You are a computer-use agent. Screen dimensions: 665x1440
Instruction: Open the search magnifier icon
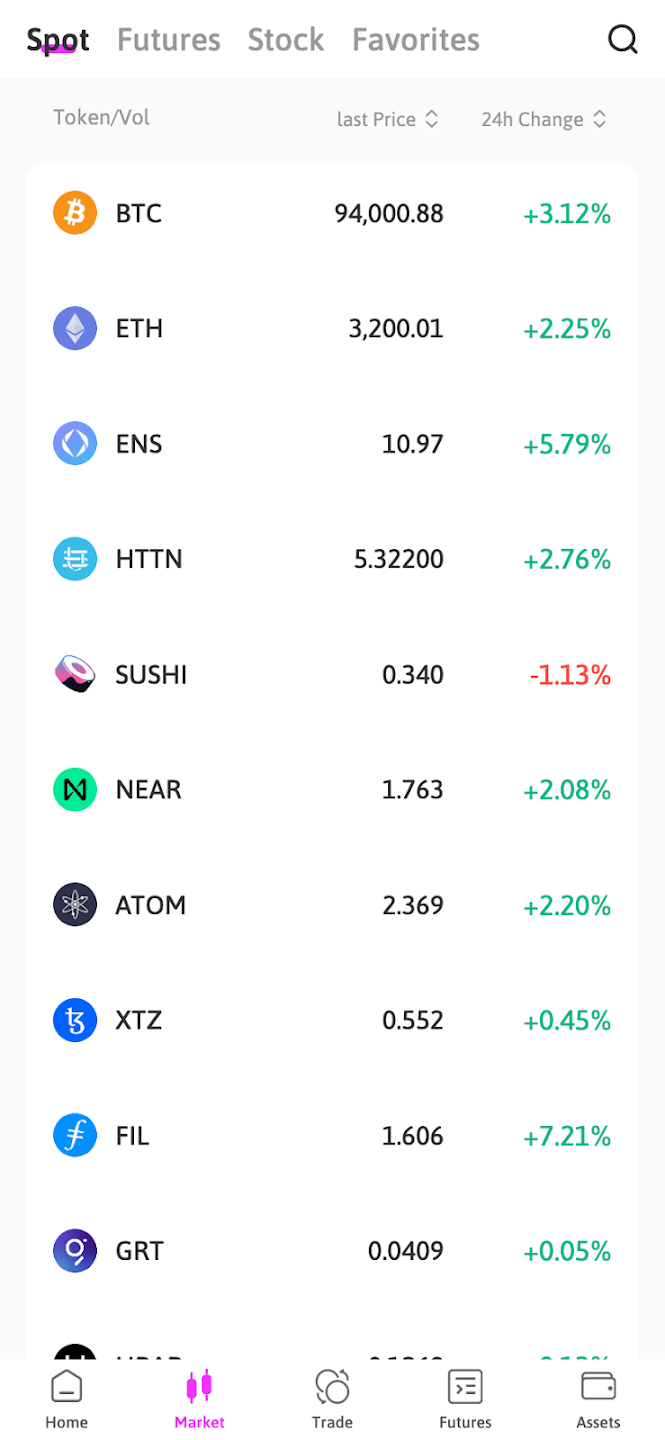622,39
